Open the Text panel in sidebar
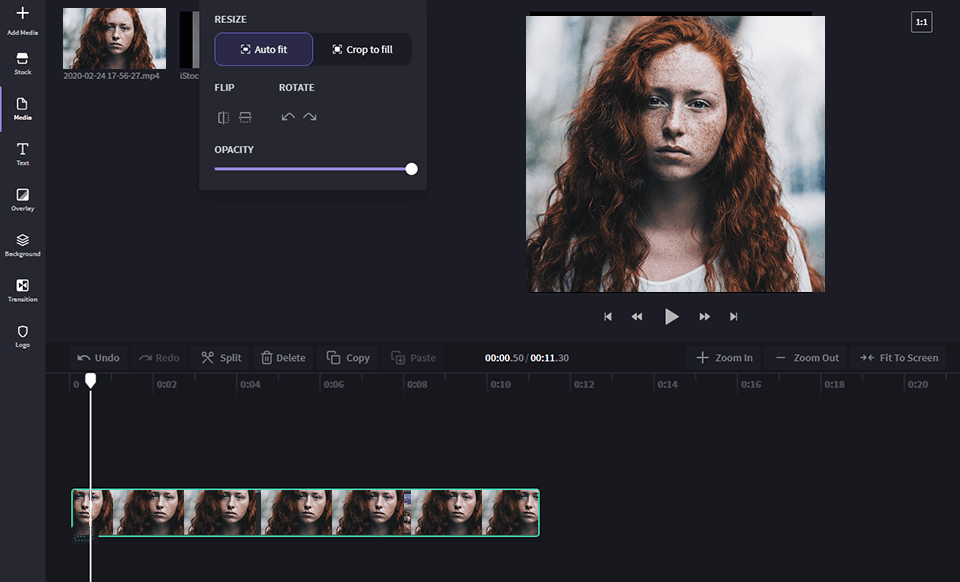The image size is (960, 582). coord(22,153)
